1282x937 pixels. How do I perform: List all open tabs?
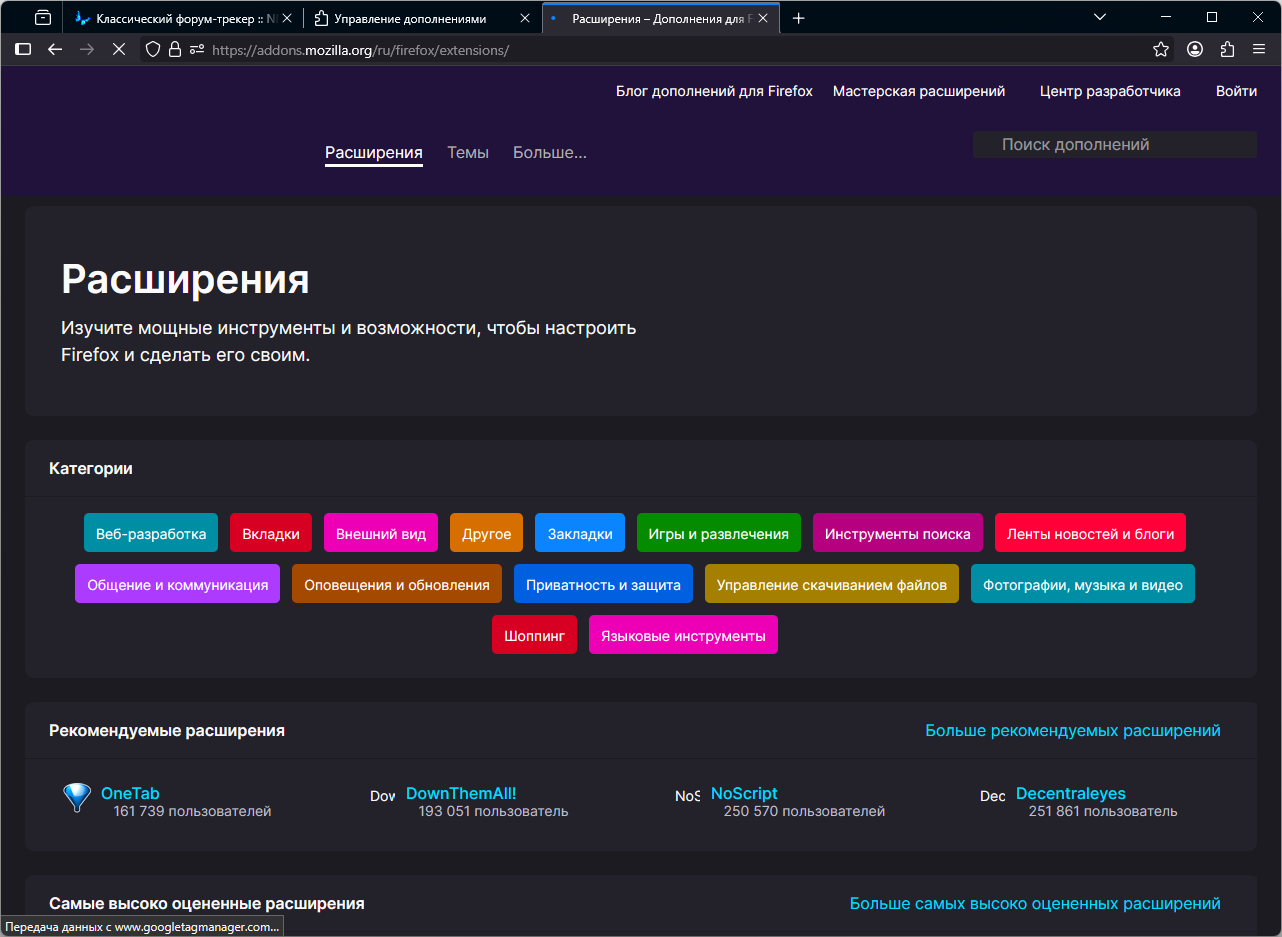(x=1100, y=18)
